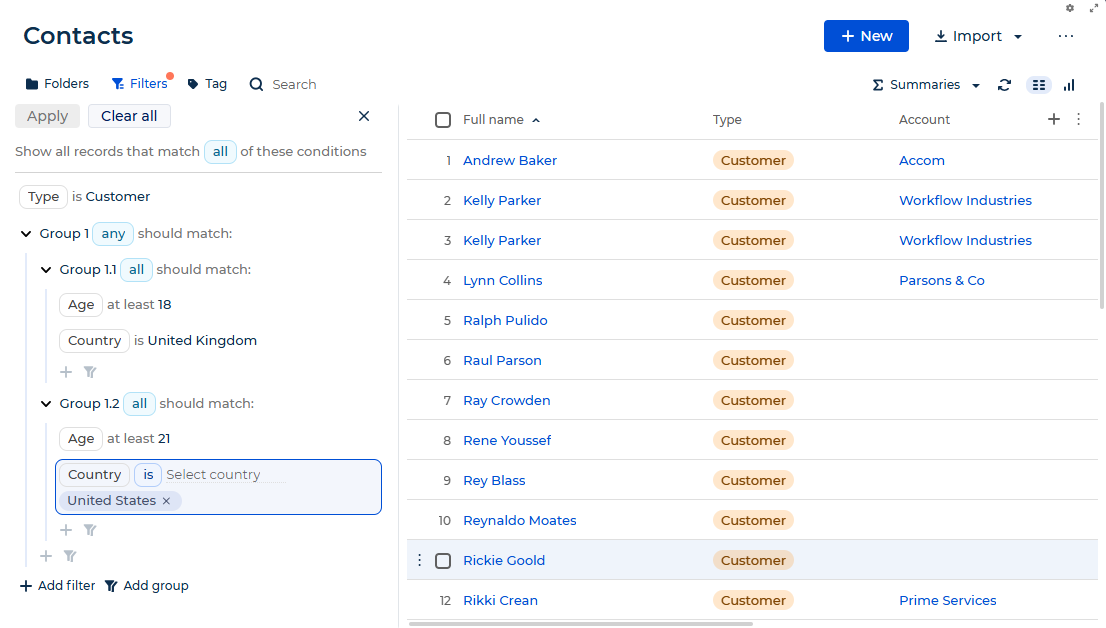Open the more options ellipsis menu
This screenshot has height=628, width=1106.
1066,36
